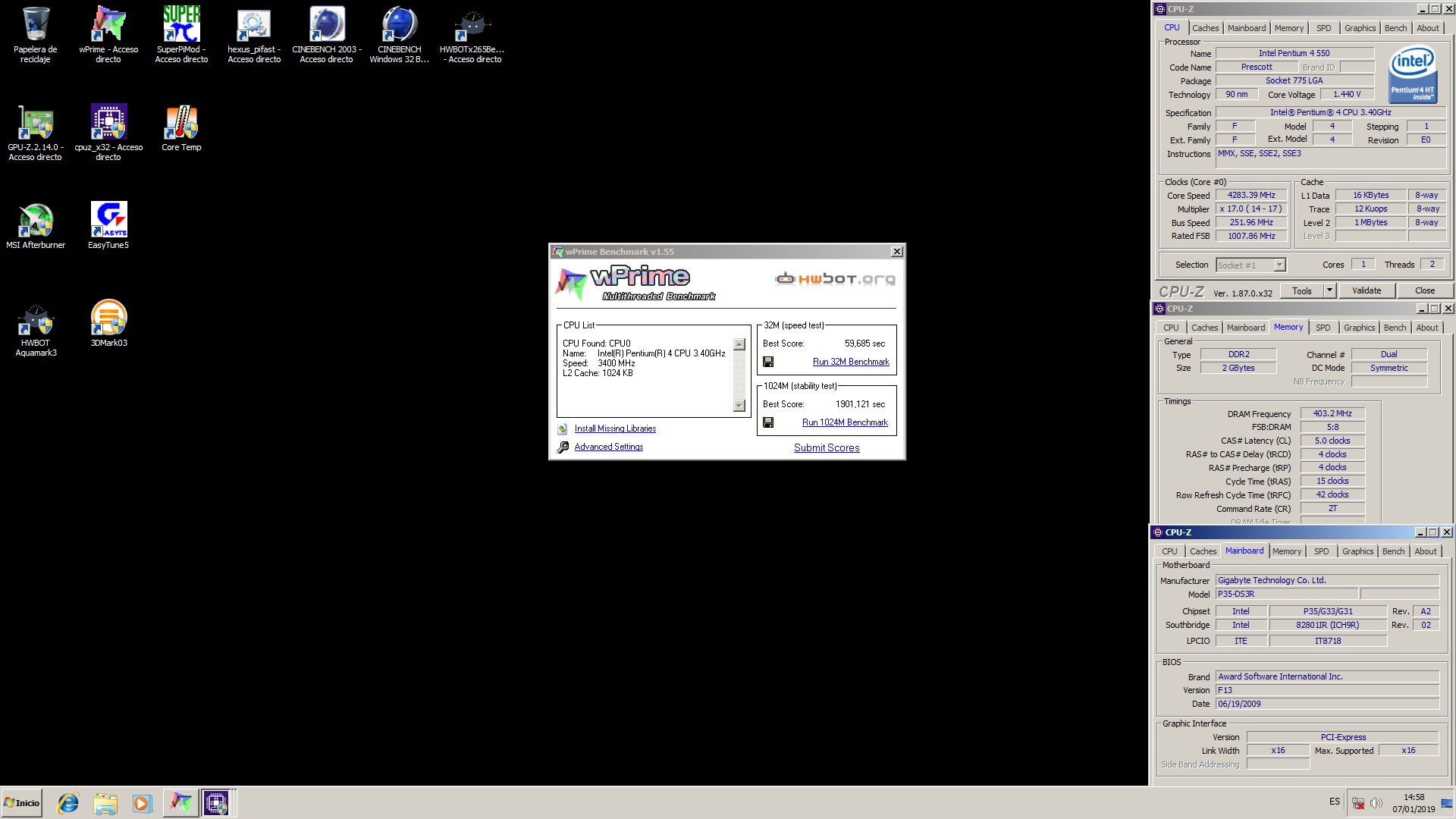Screen dimensions: 1456x819
Task: Switch to the CPU-Z taskbar button
Action: click(x=216, y=803)
